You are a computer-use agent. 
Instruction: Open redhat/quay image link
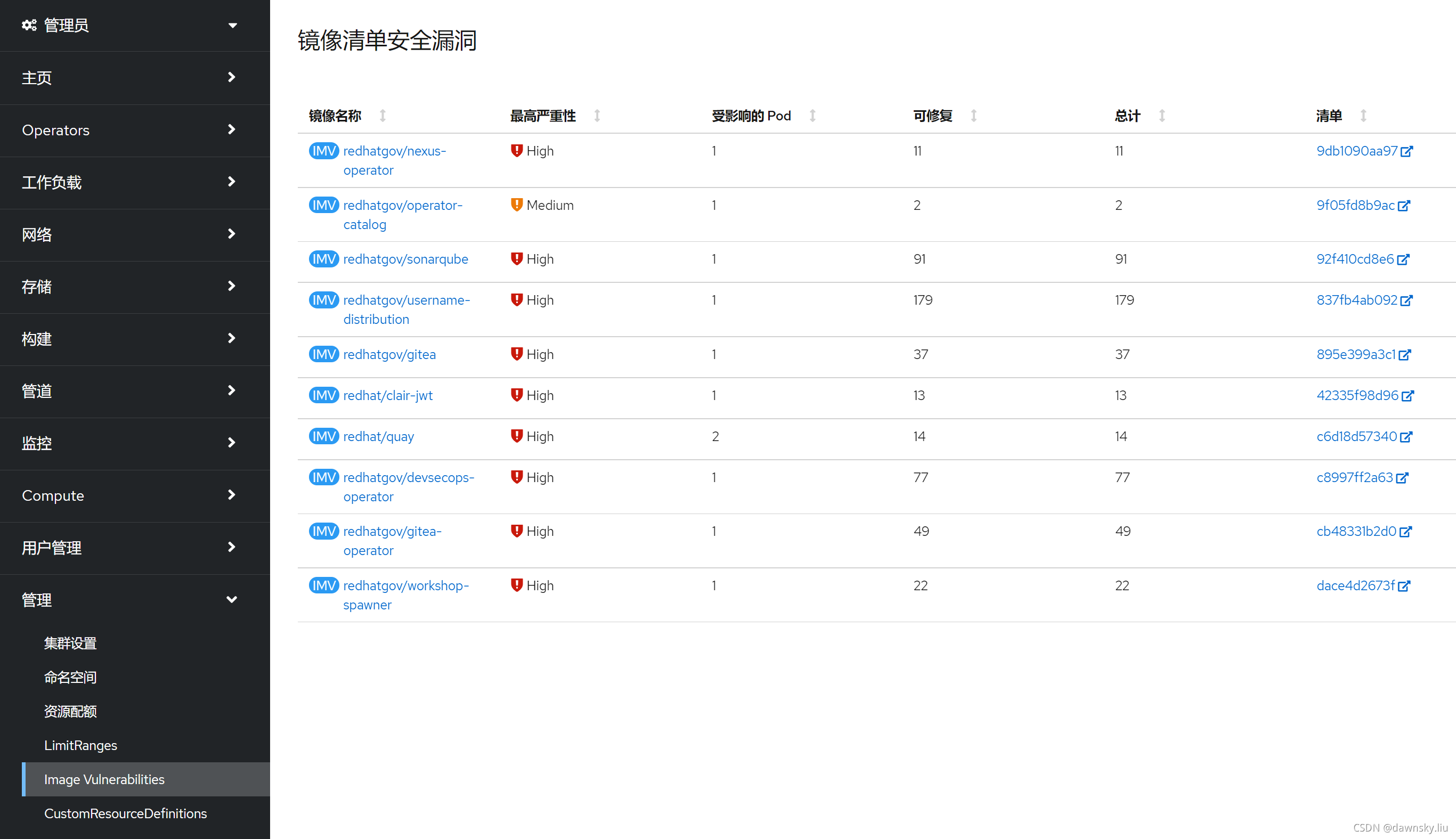[379, 436]
